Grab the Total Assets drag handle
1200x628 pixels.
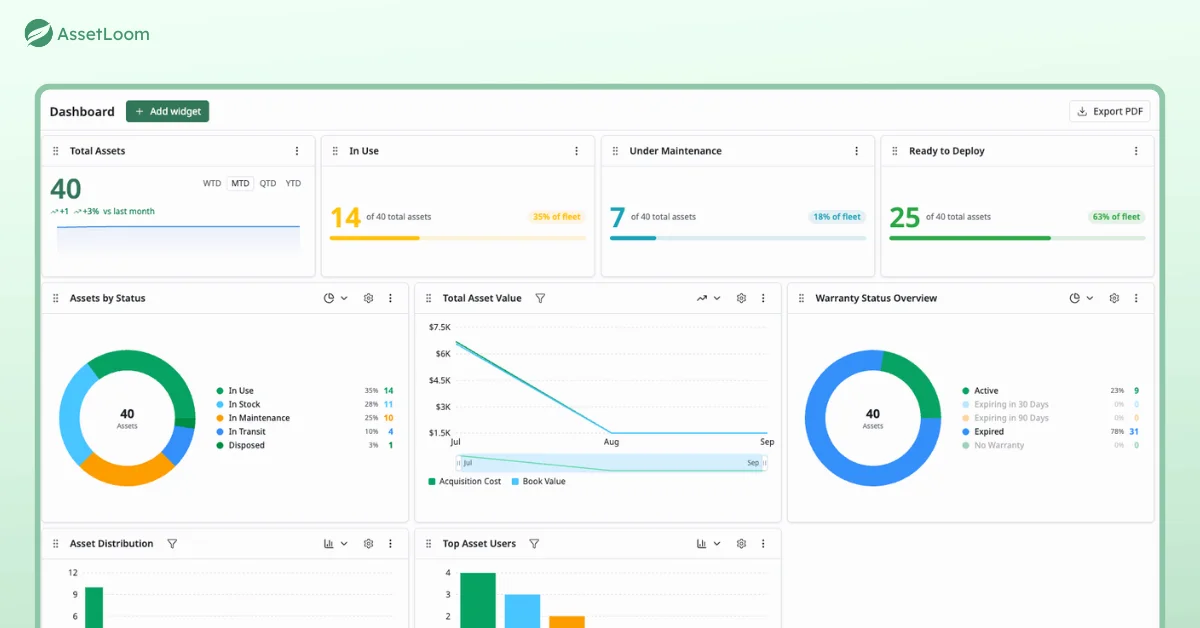click(56, 151)
